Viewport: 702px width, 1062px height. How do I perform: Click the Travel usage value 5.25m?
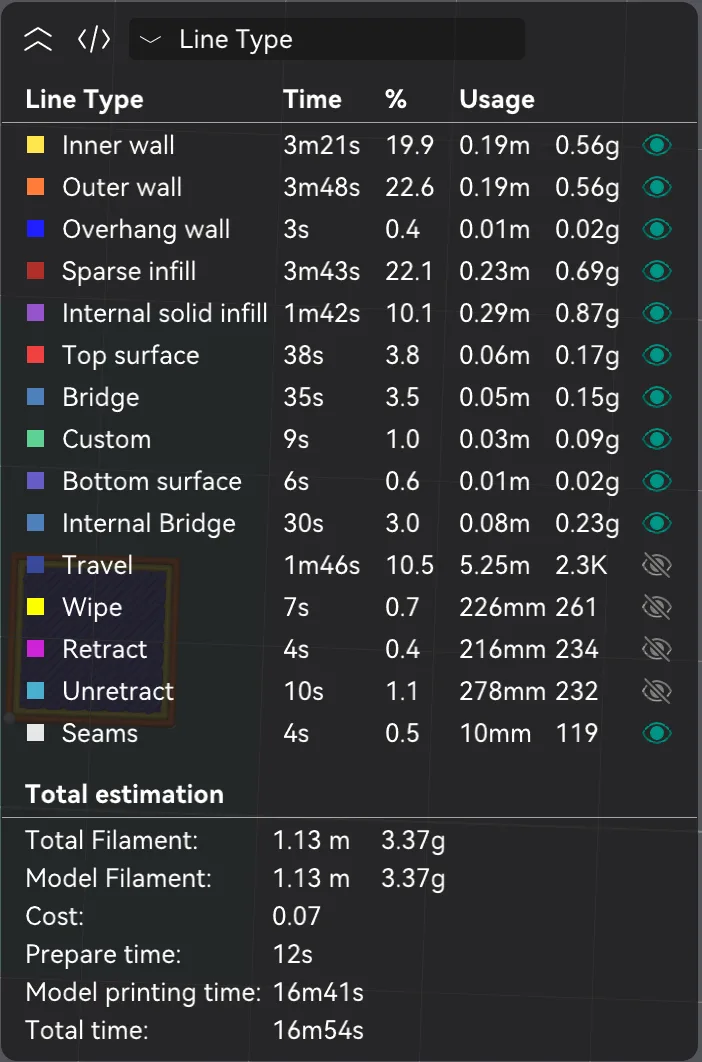click(494, 565)
